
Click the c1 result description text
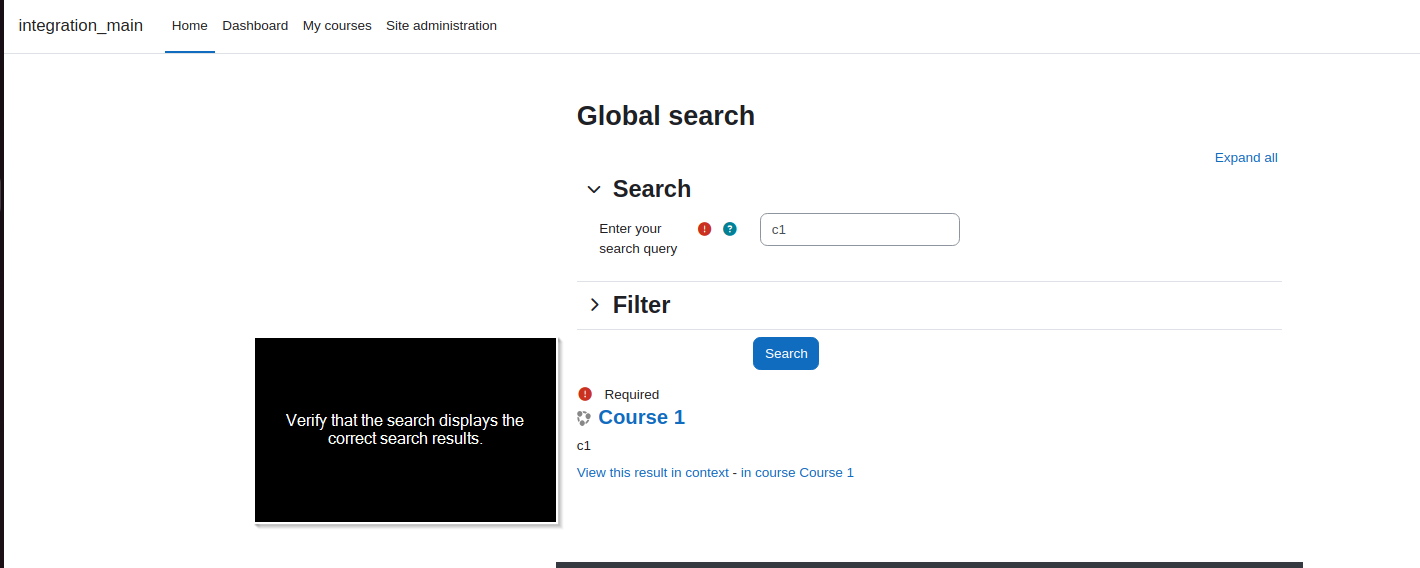[x=584, y=446]
